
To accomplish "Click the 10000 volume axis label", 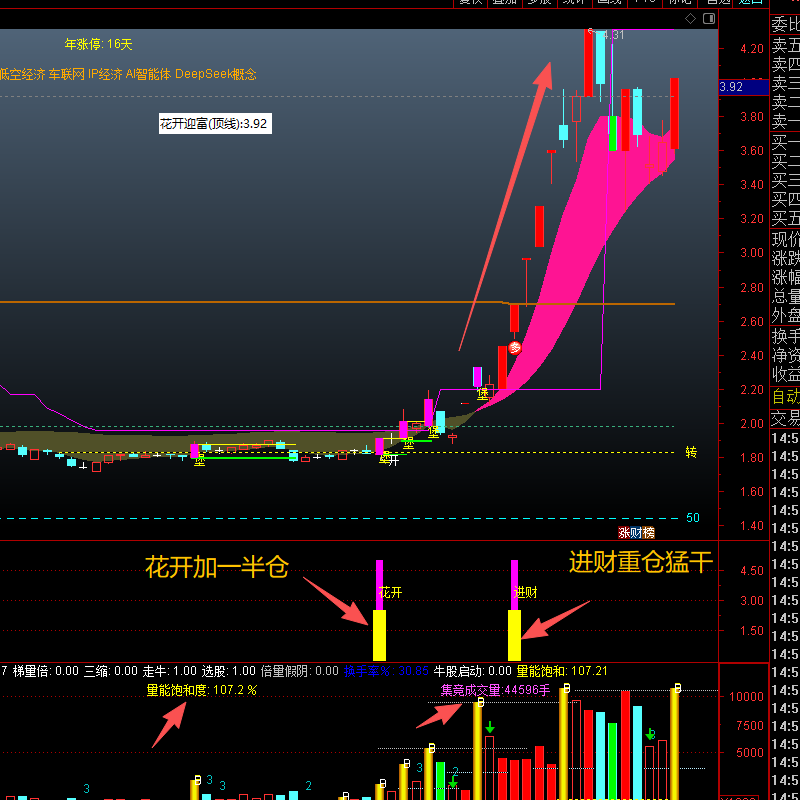I will coord(746,697).
